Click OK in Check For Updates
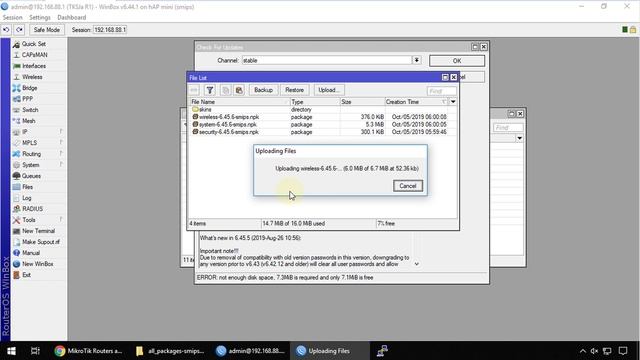640x360 pixels. (x=457, y=61)
